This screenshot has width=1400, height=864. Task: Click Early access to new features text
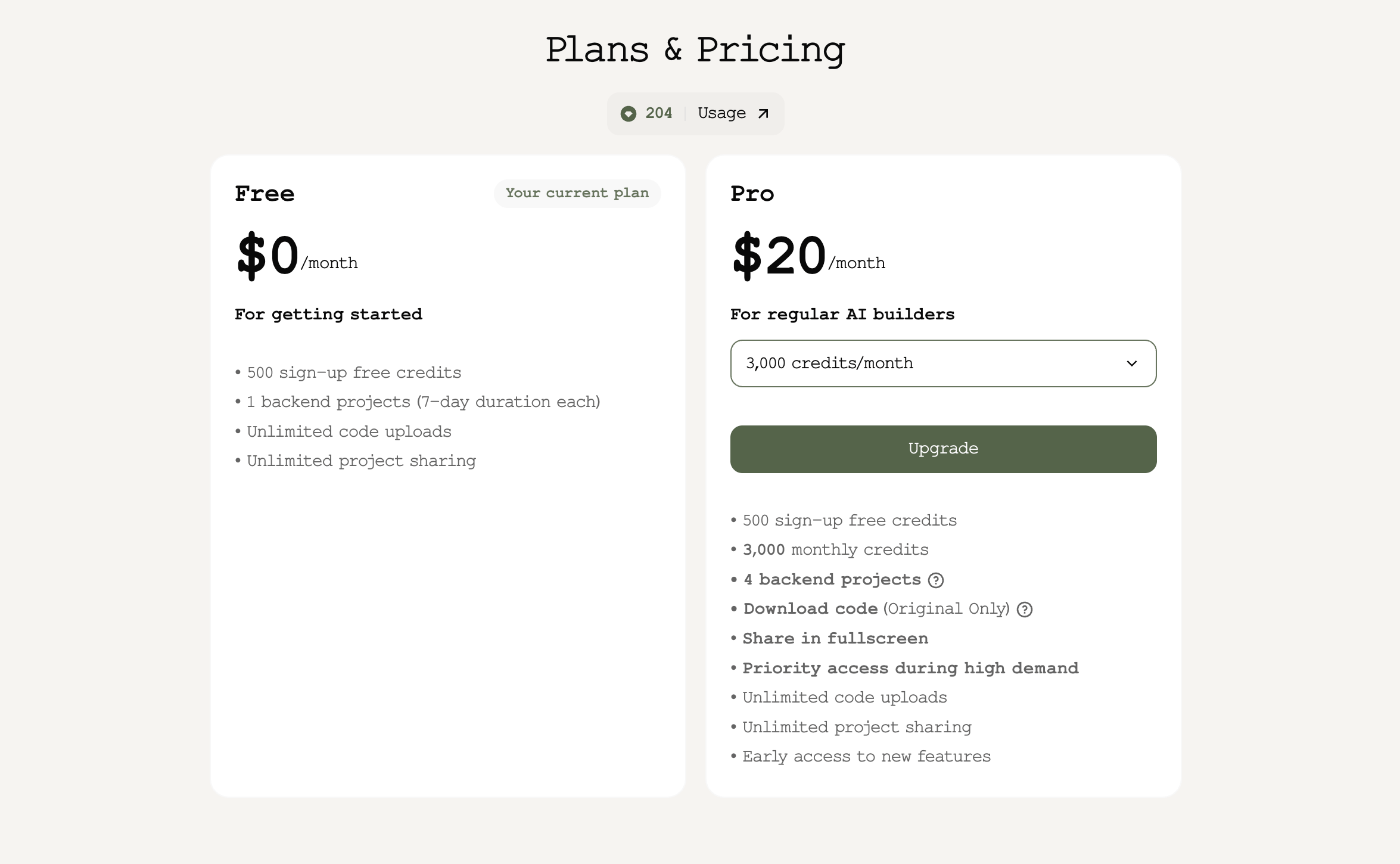coord(866,756)
